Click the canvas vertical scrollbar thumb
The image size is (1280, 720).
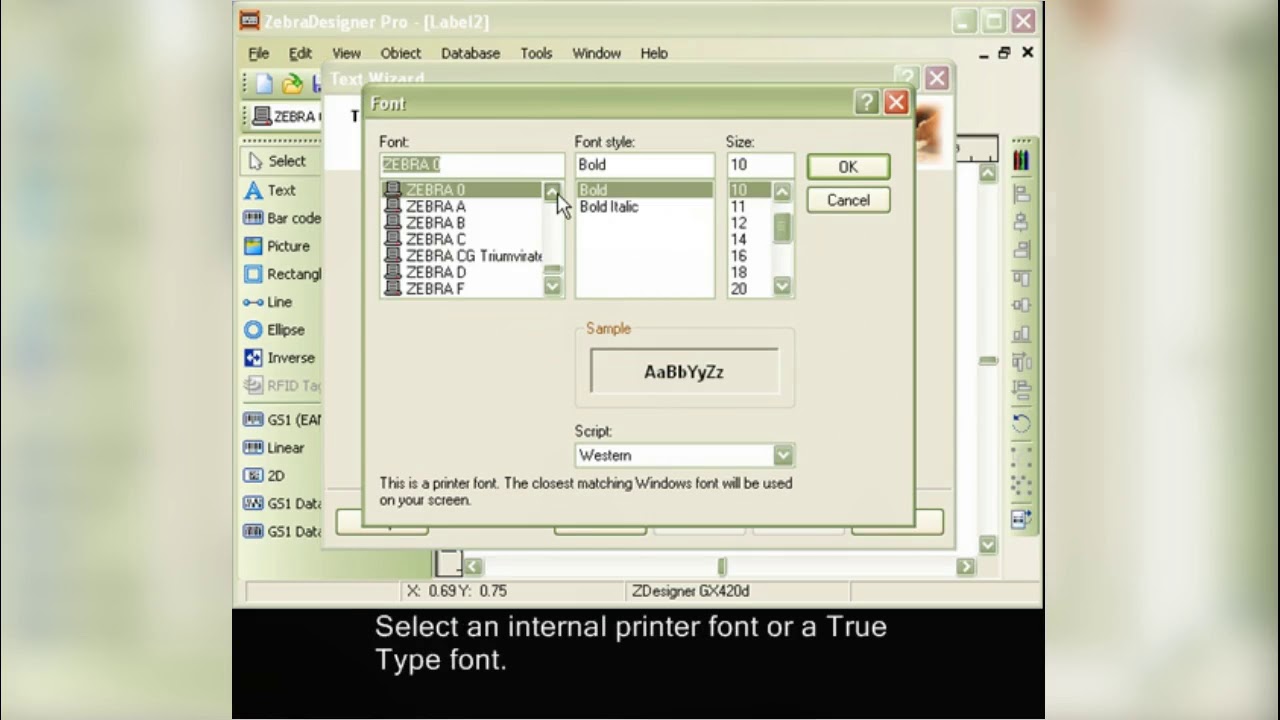click(x=988, y=361)
